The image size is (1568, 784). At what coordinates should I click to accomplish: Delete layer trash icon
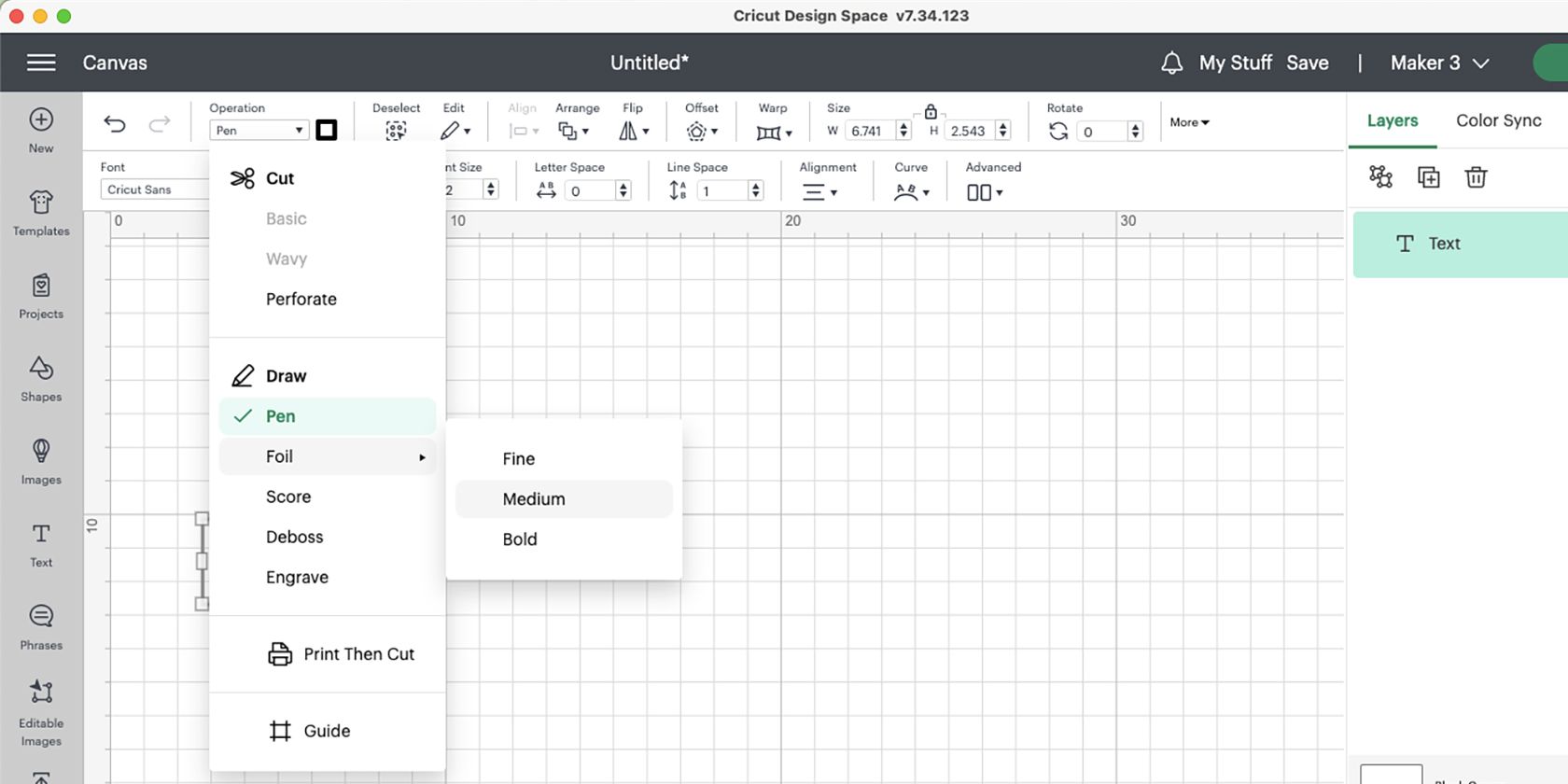(1476, 176)
